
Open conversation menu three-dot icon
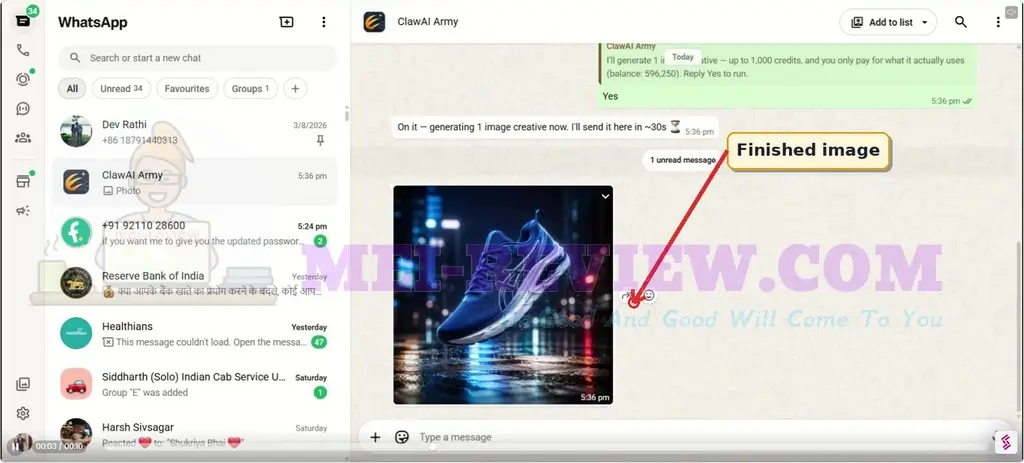tap(998, 22)
